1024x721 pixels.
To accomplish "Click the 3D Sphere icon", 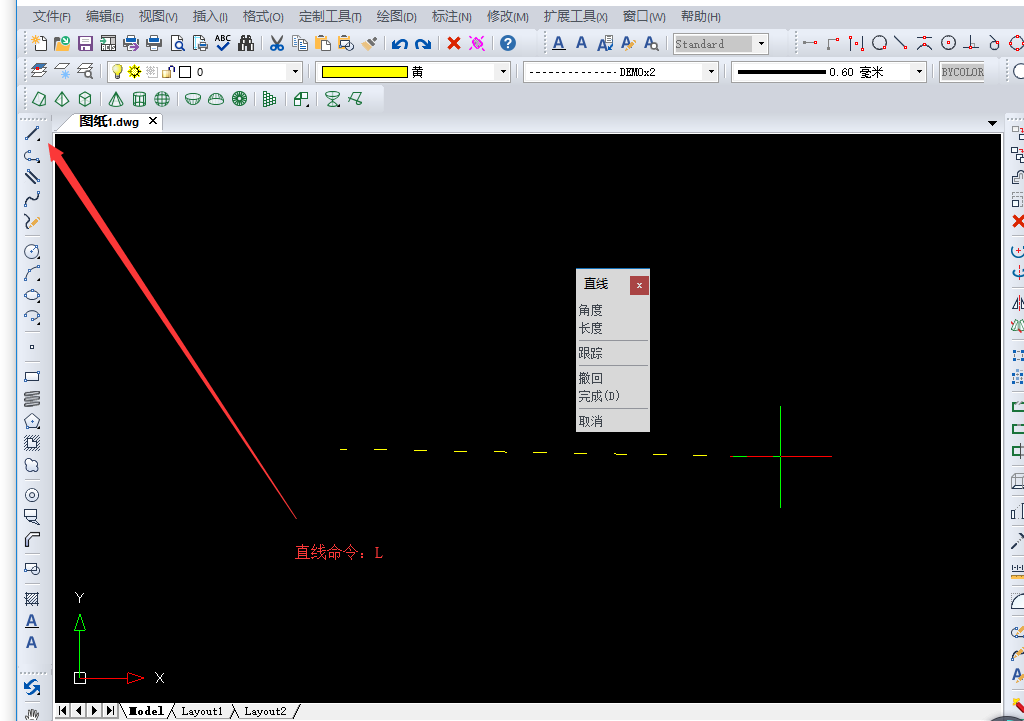I will click(162, 99).
